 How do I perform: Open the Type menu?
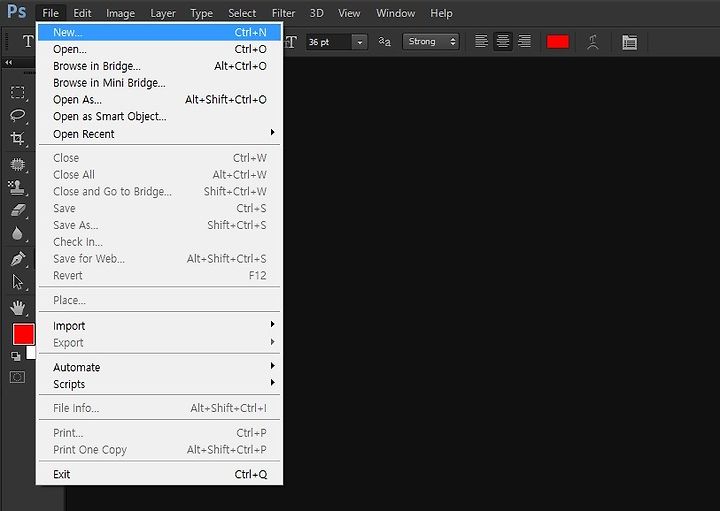[202, 13]
